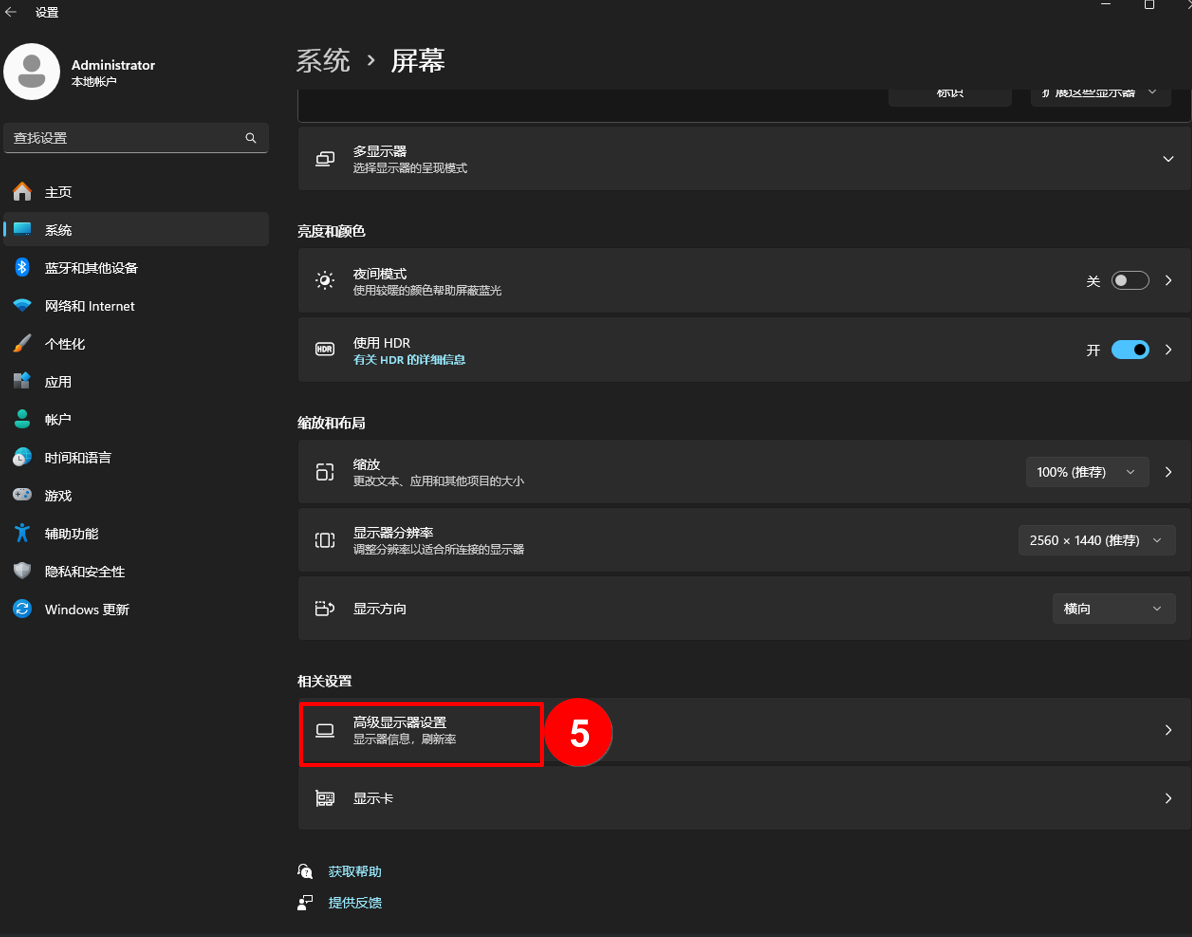Turn off the 使用 HDR toggle
The width and height of the screenshot is (1192, 937).
[x=1130, y=350]
